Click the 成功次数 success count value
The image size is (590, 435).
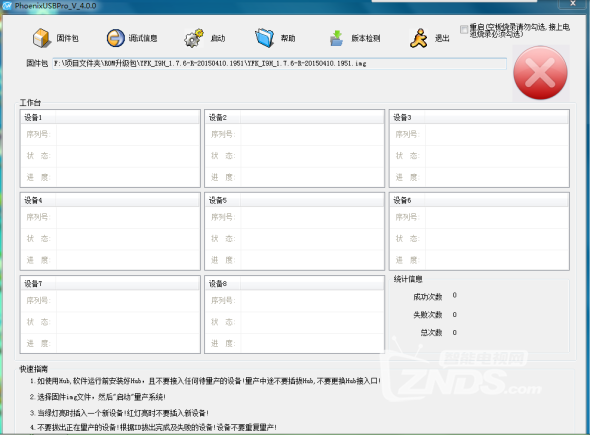pos(455,295)
